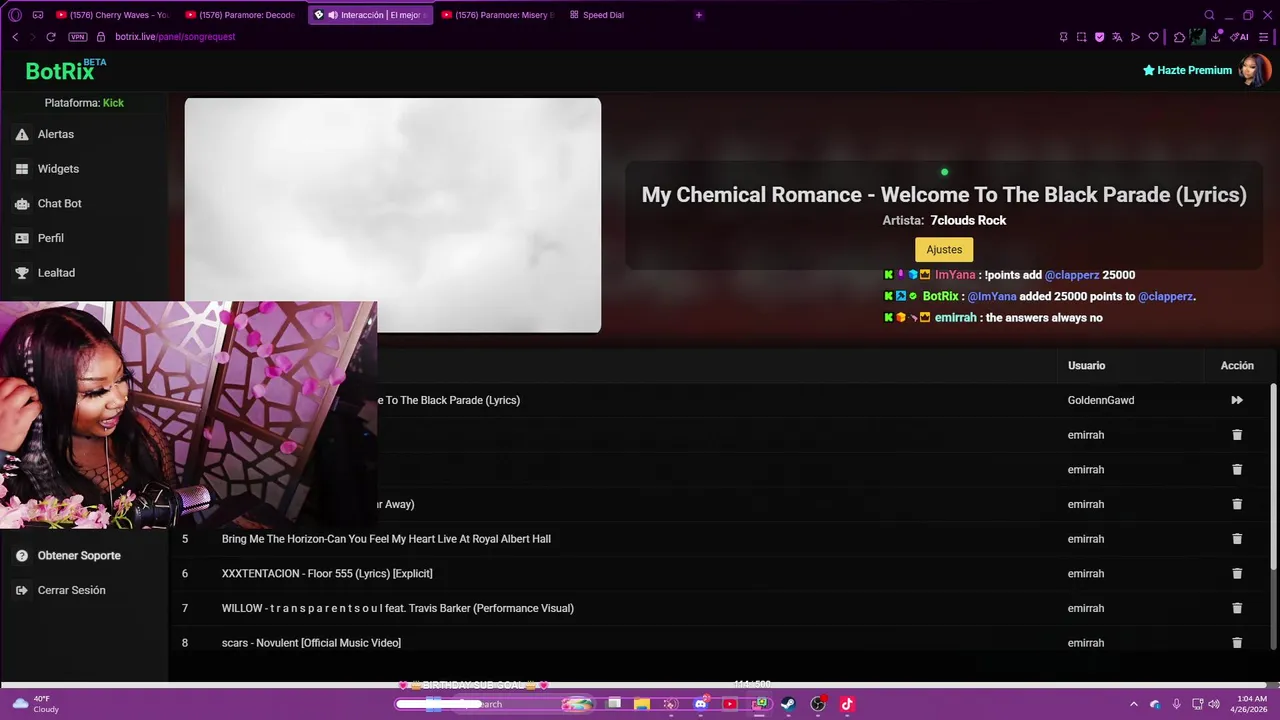1280x720 pixels.
Task: Click the Acción column header
Action: 1237,366
